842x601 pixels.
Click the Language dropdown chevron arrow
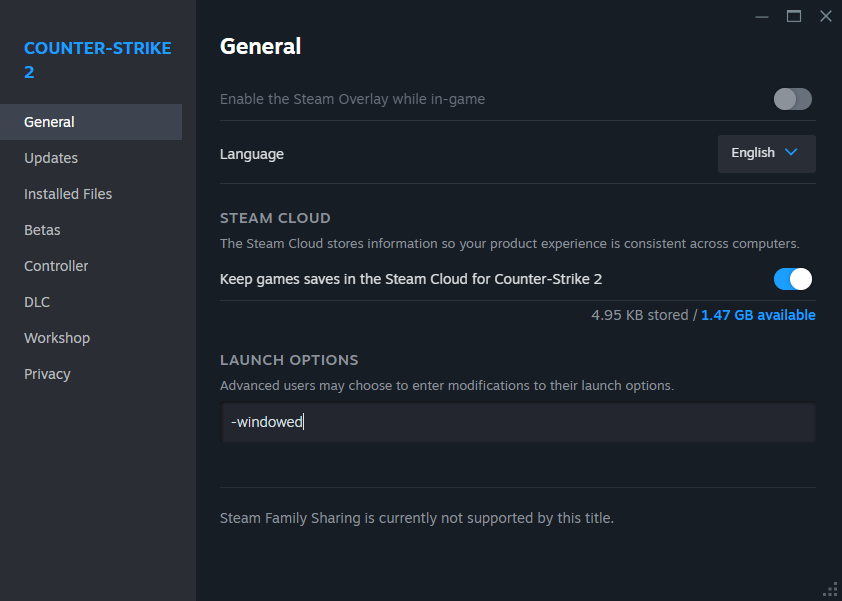pyautogui.click(x=791, y=153)
